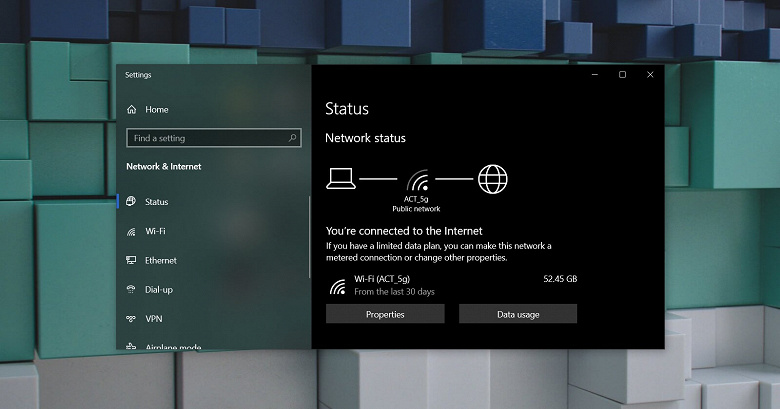Click the 'From the last 30 days' text
The image size is (780, 409).
tap(394, 292)
